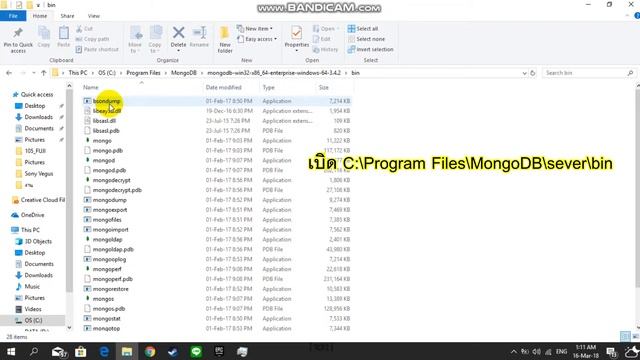Click MongoDB in breadcrumb path

184,73
